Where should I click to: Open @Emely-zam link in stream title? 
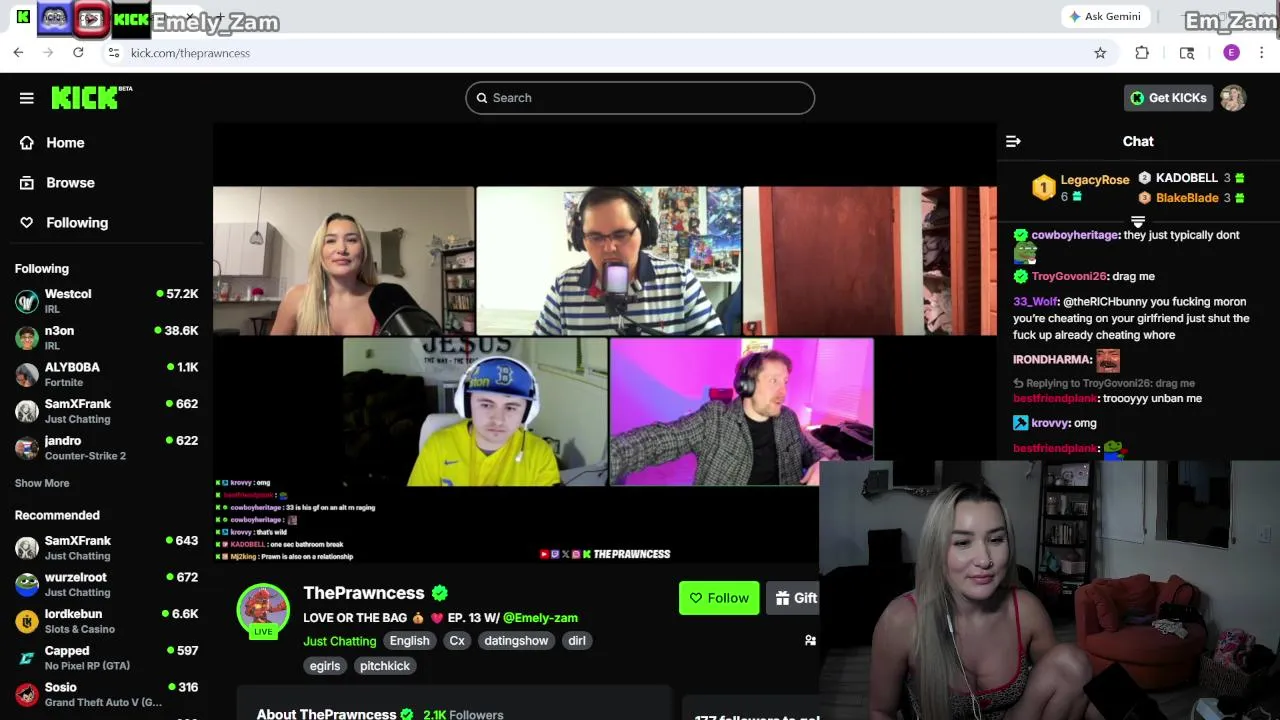tap(540, 618)
